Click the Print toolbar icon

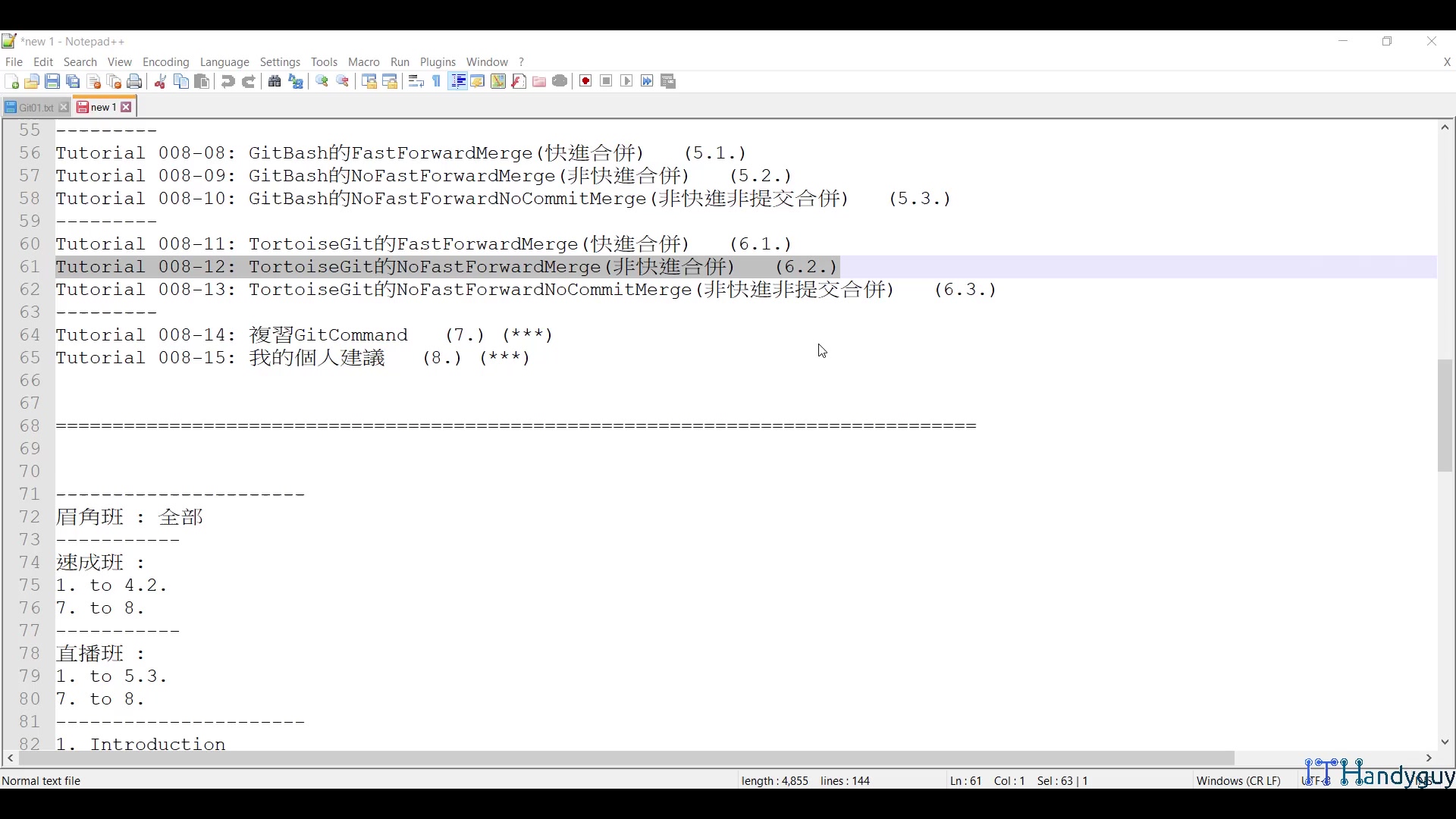[x=134, y=82]
